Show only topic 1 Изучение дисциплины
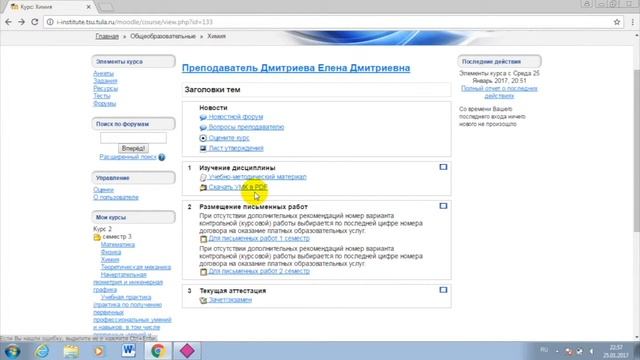Screen dimensions: 640x360 [x=443, y=167]
